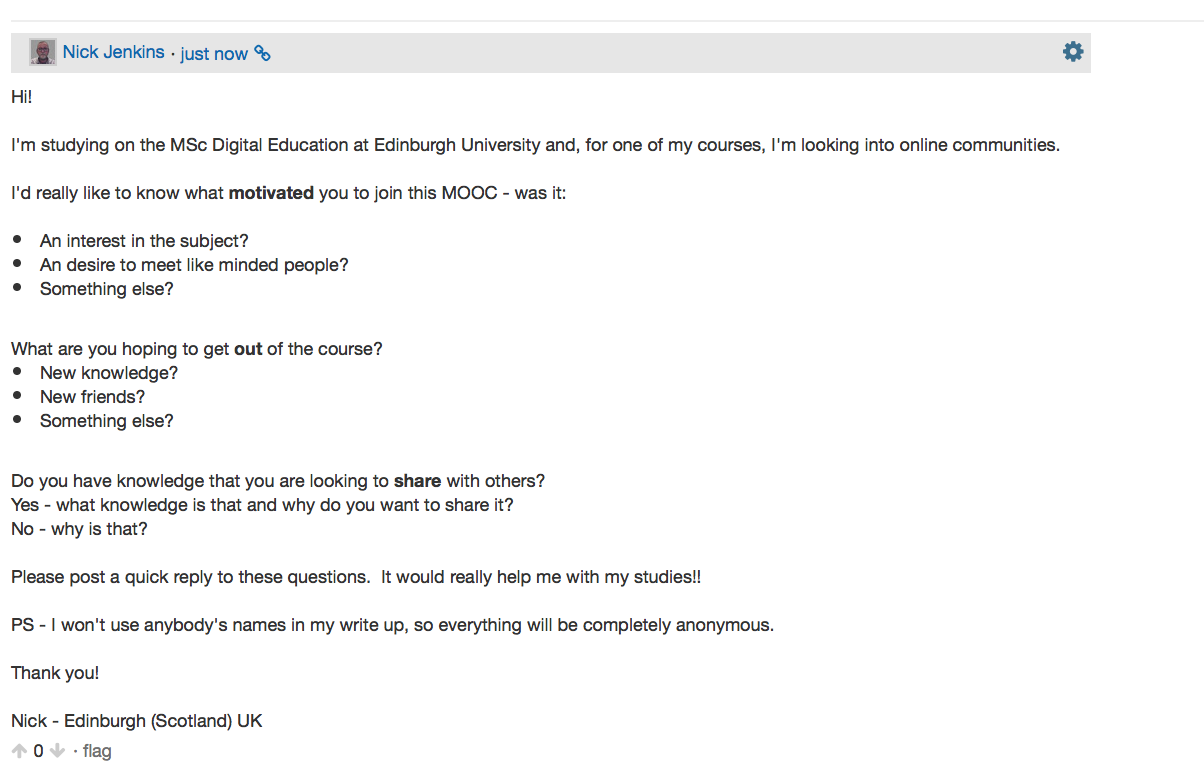Click "An interest in the subject?" bullet
The image size is (1204, 778).
pyautogui.click(x=144, y=241)
